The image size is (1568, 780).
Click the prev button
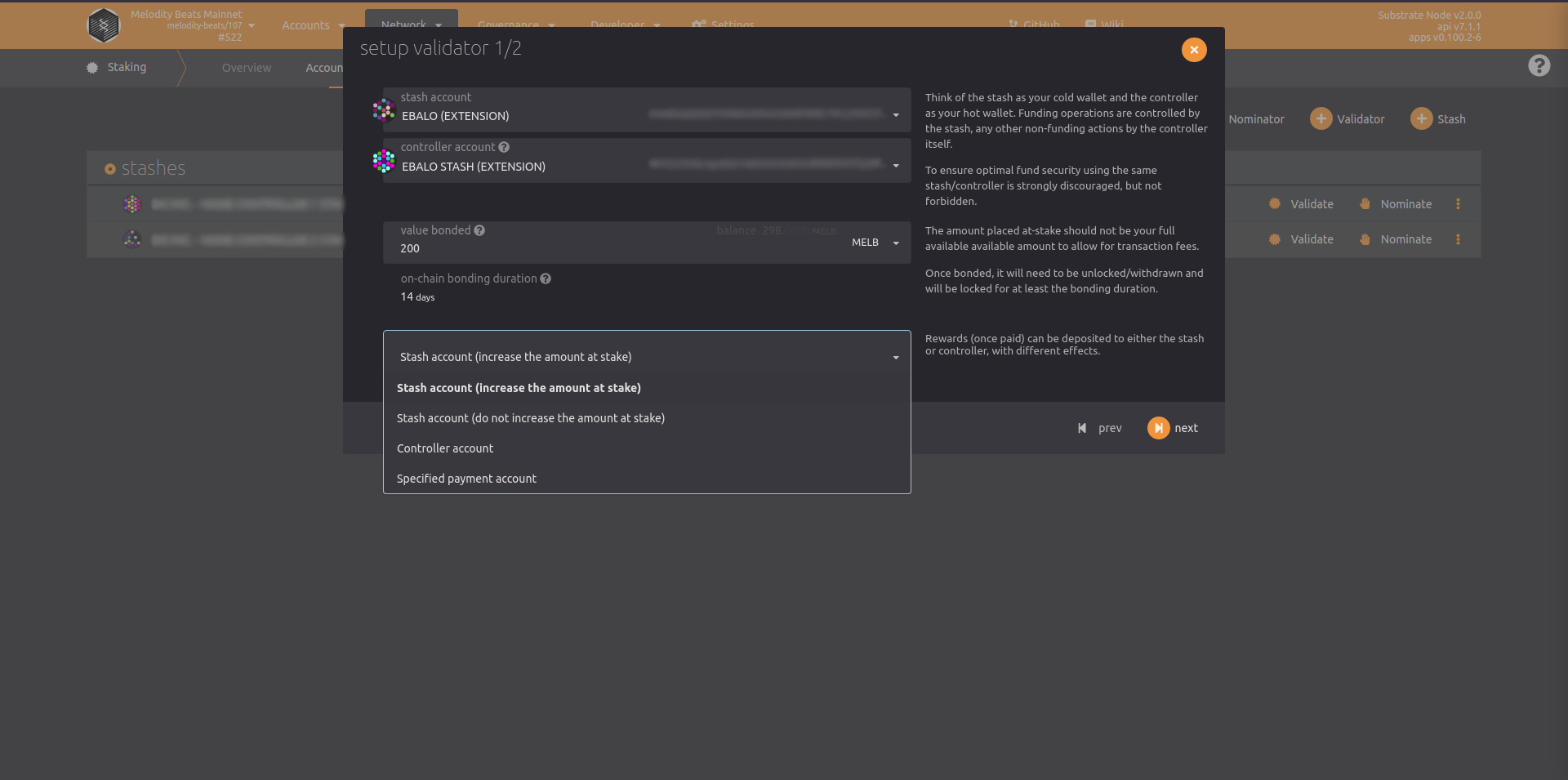click(1099, 428)
